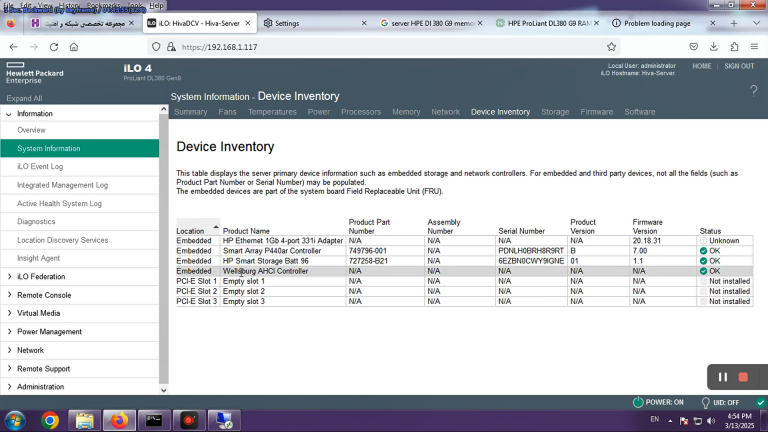Click the EN language tray indicator

[654, 419]
